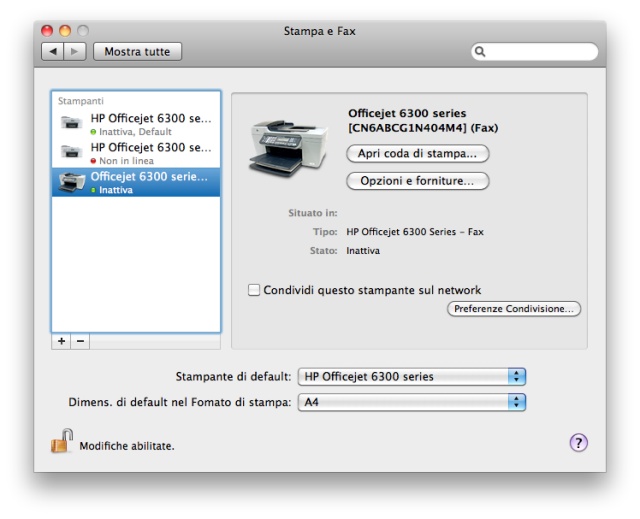Screen dimensions: 640x519
Task: Open Opzioni e forniture
Action: point(418,181)
